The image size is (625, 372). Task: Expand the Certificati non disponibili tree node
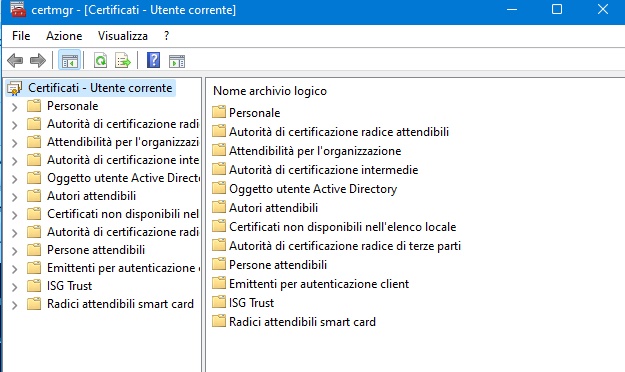(x=15, y=215)
